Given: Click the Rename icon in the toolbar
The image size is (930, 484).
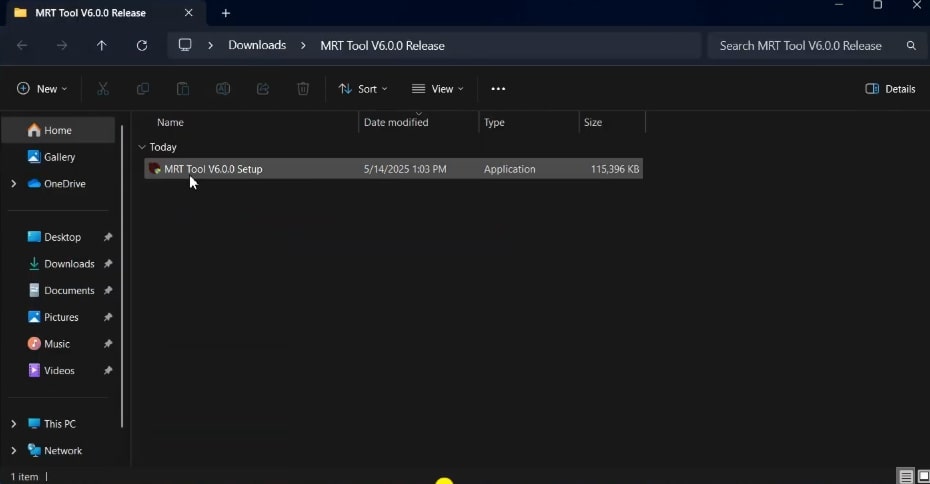Looking at the screenshot, I should coord(223,89).
